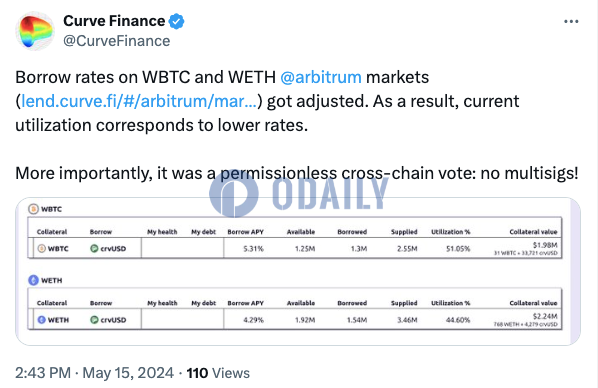Click Utilization % header in WETH table
Viewport: 598px width, 388px height.
pos(450,303)
